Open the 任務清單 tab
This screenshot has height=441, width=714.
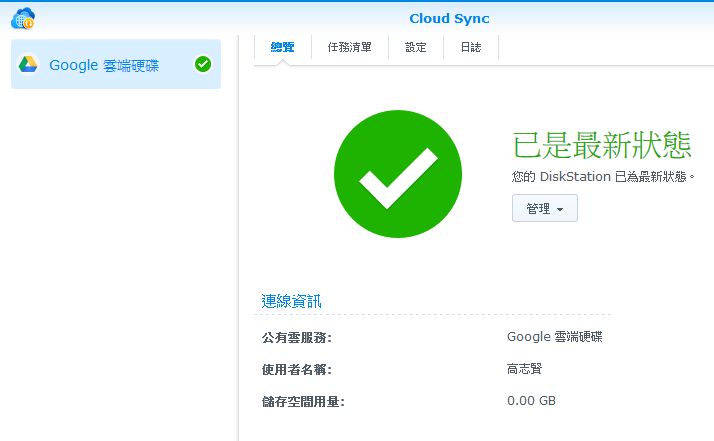click(x=350, y=47)
